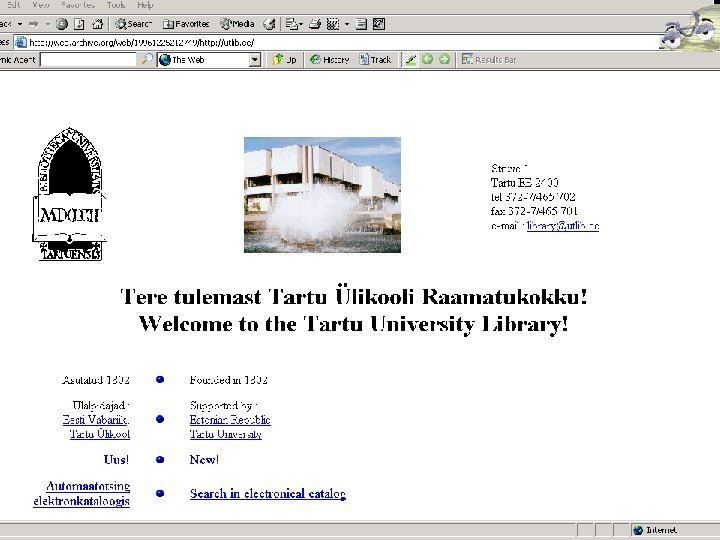The image size is (720, 540).
Task: Open Automaatotsing elektronkataloogis link
Action: pyautogui.click(x=82, y=493)
